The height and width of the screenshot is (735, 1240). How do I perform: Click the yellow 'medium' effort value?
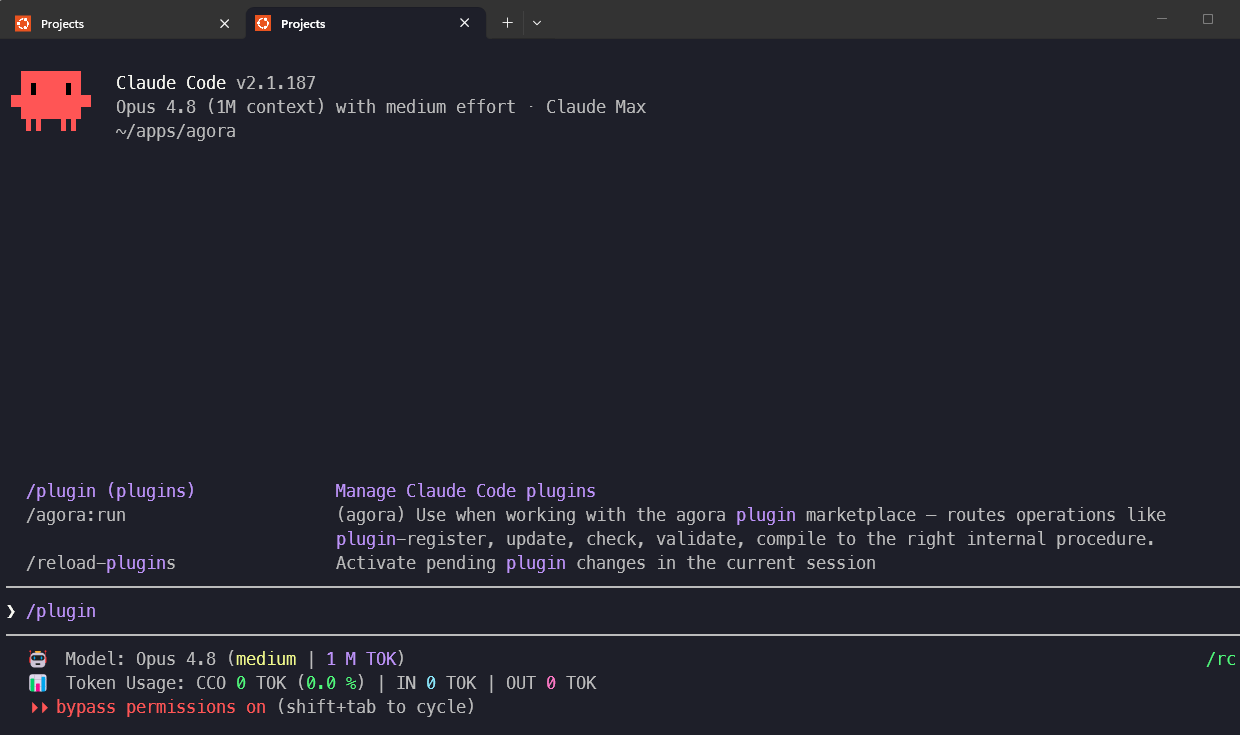pyautogui.click(x=266, y=659)
